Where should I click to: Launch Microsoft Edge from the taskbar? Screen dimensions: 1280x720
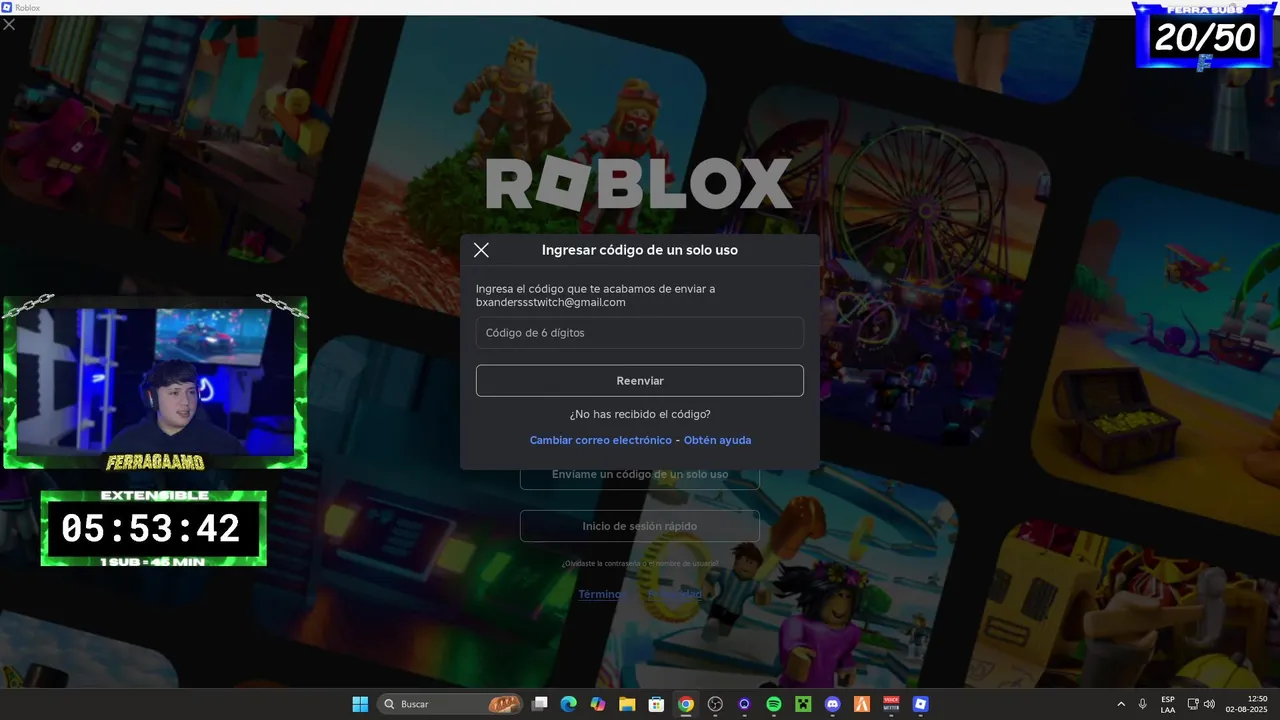(569, 704)
